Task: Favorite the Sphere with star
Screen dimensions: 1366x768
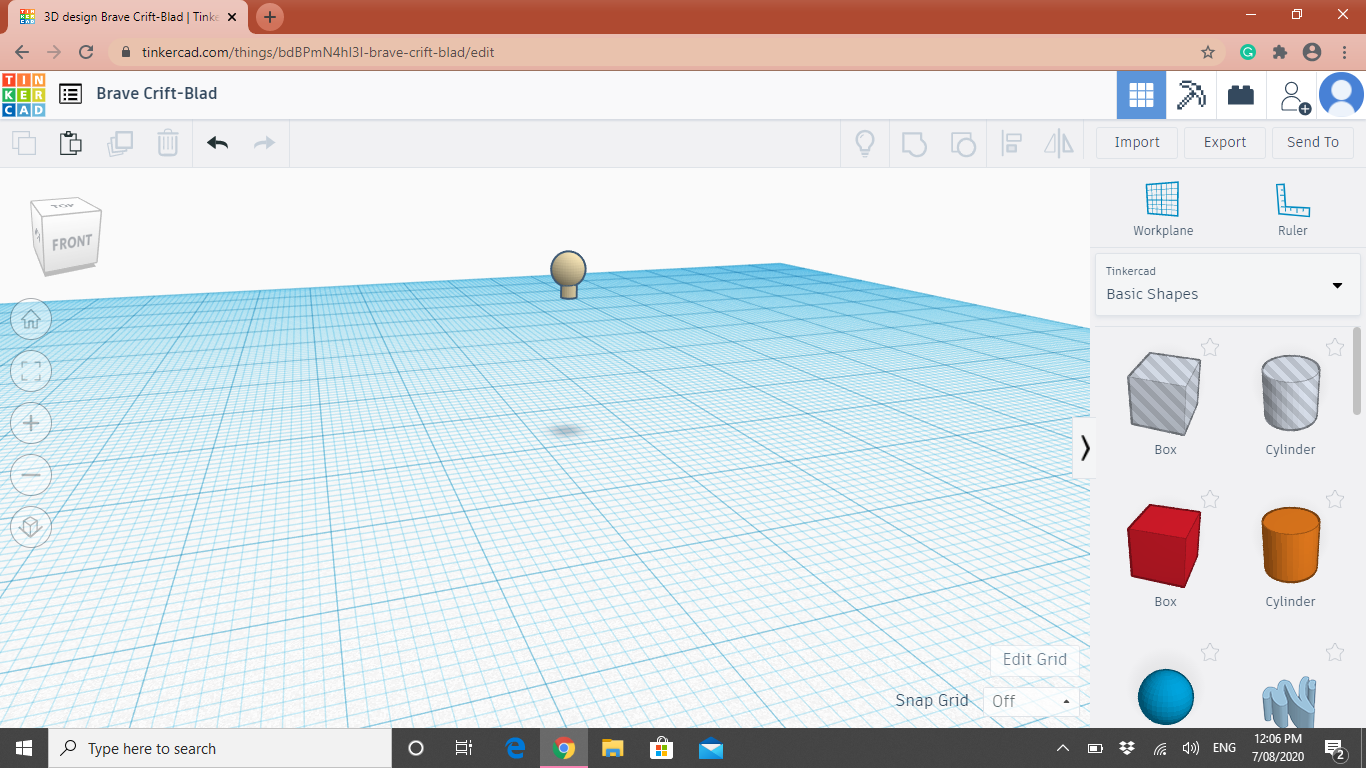Action: 1210,653
